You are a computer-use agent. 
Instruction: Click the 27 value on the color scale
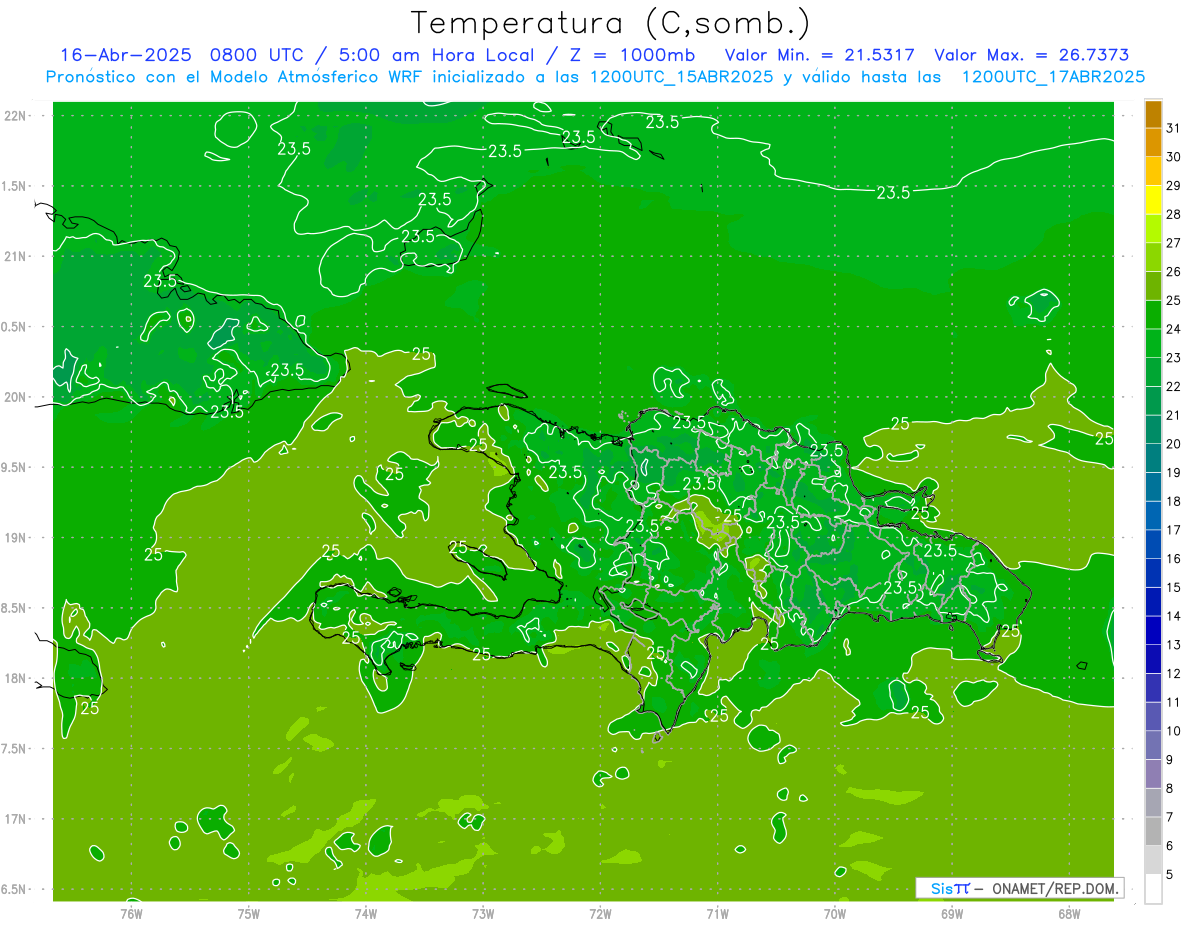[x=1174, y=242]
